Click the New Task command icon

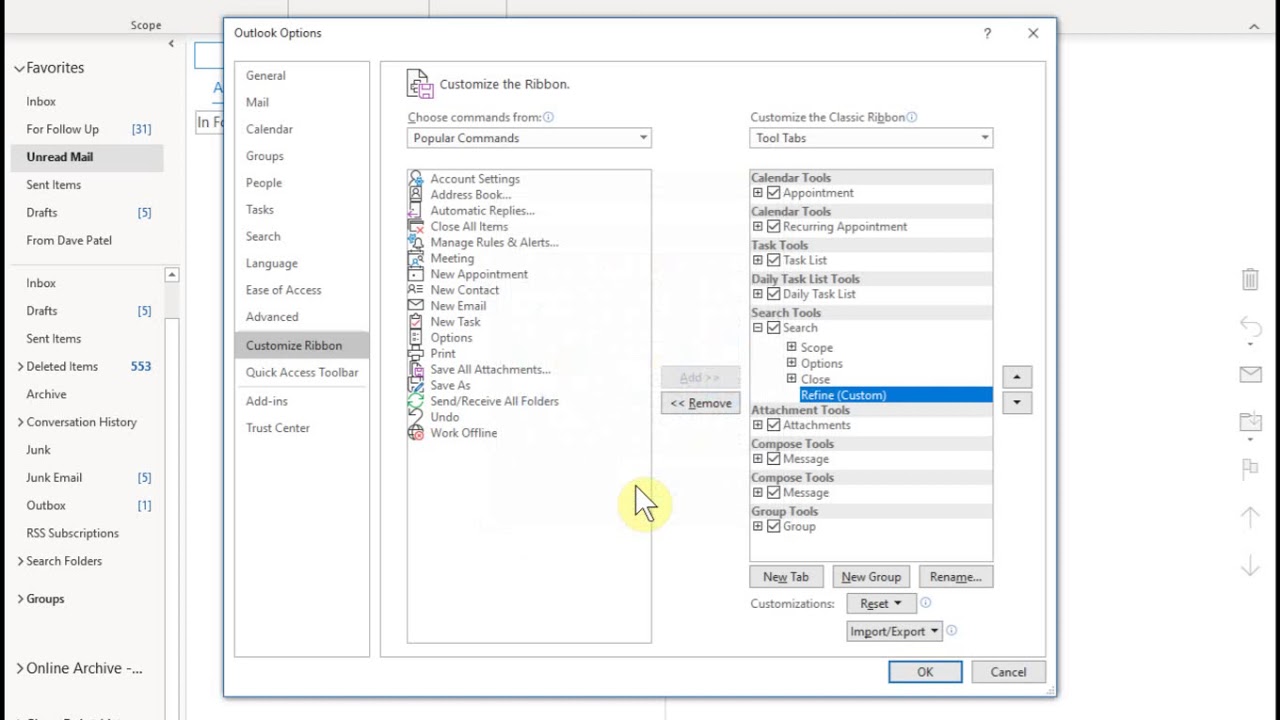tap(416, 322)
